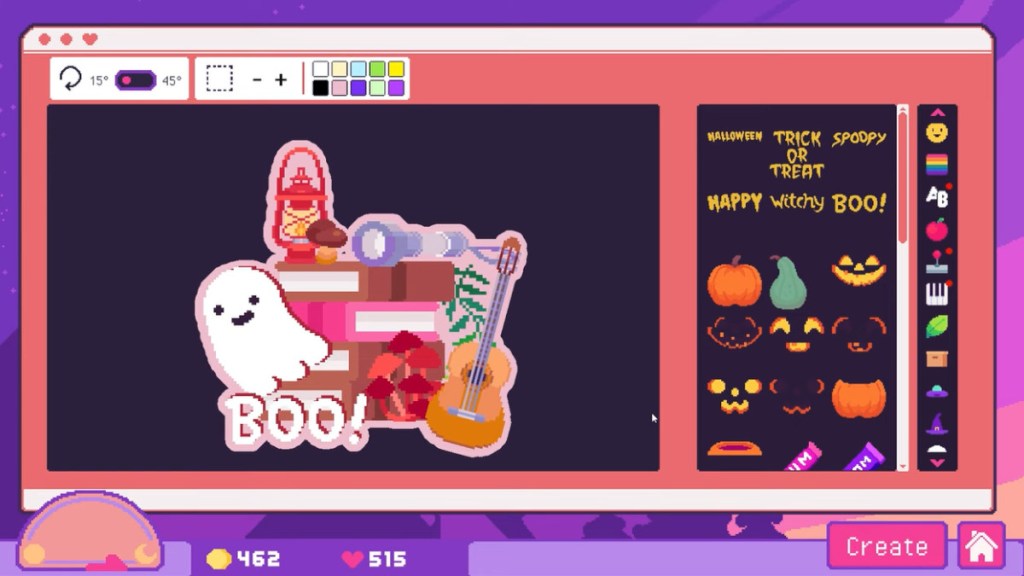Toggle the rotation angle switch between 15° and 45°
1024x576 pixels.
tap(135, 80)
